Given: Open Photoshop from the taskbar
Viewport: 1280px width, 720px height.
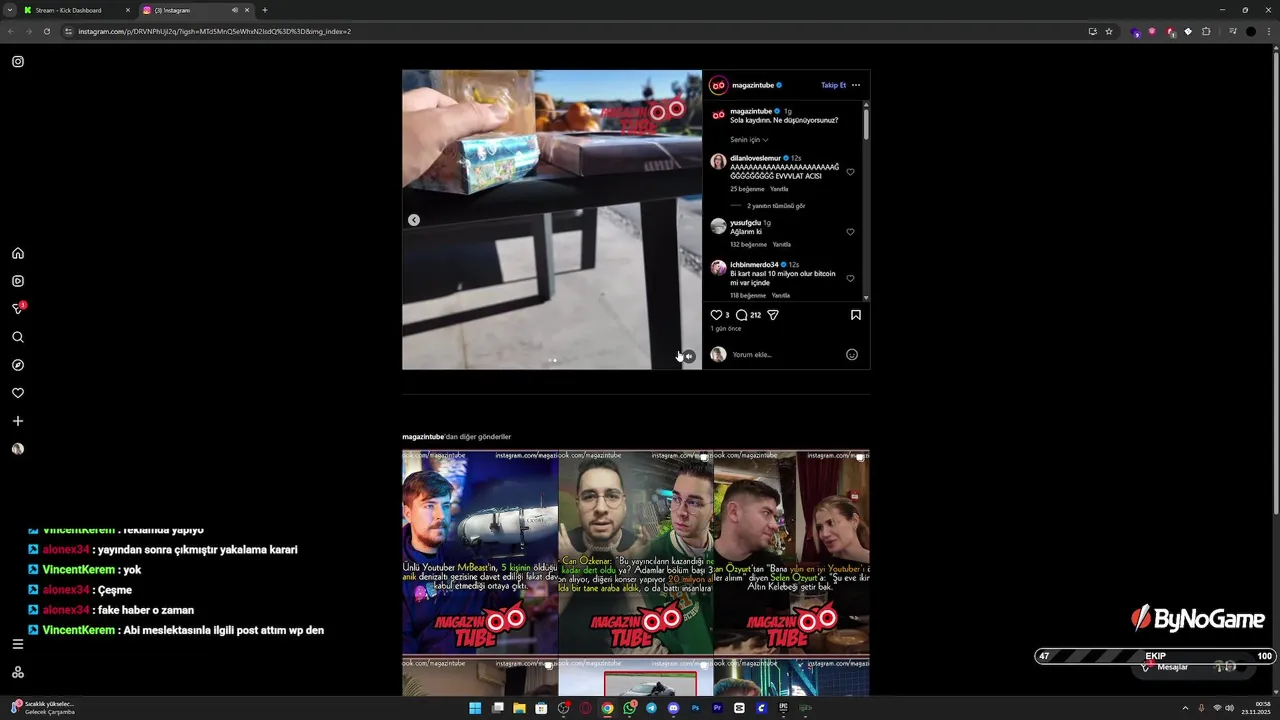Looking at the screenshot, I should coord(695,708).
